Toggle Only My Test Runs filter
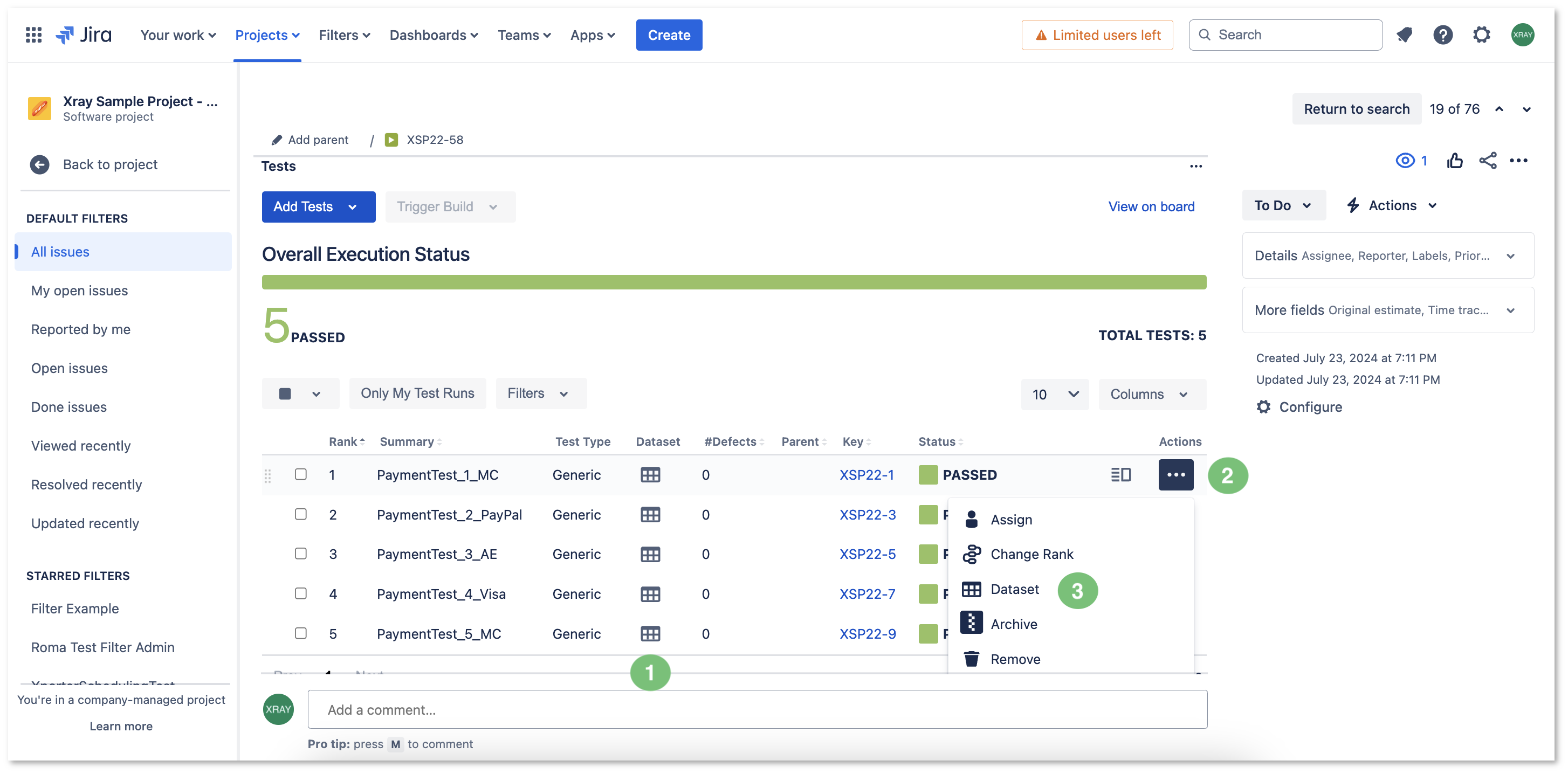 click(x=417, y=393)
